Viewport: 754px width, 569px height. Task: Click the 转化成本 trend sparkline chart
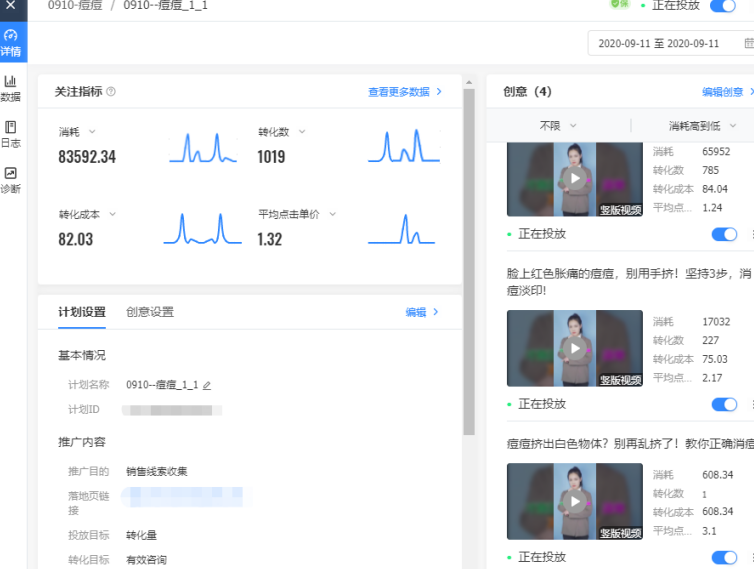click(202, 228)
